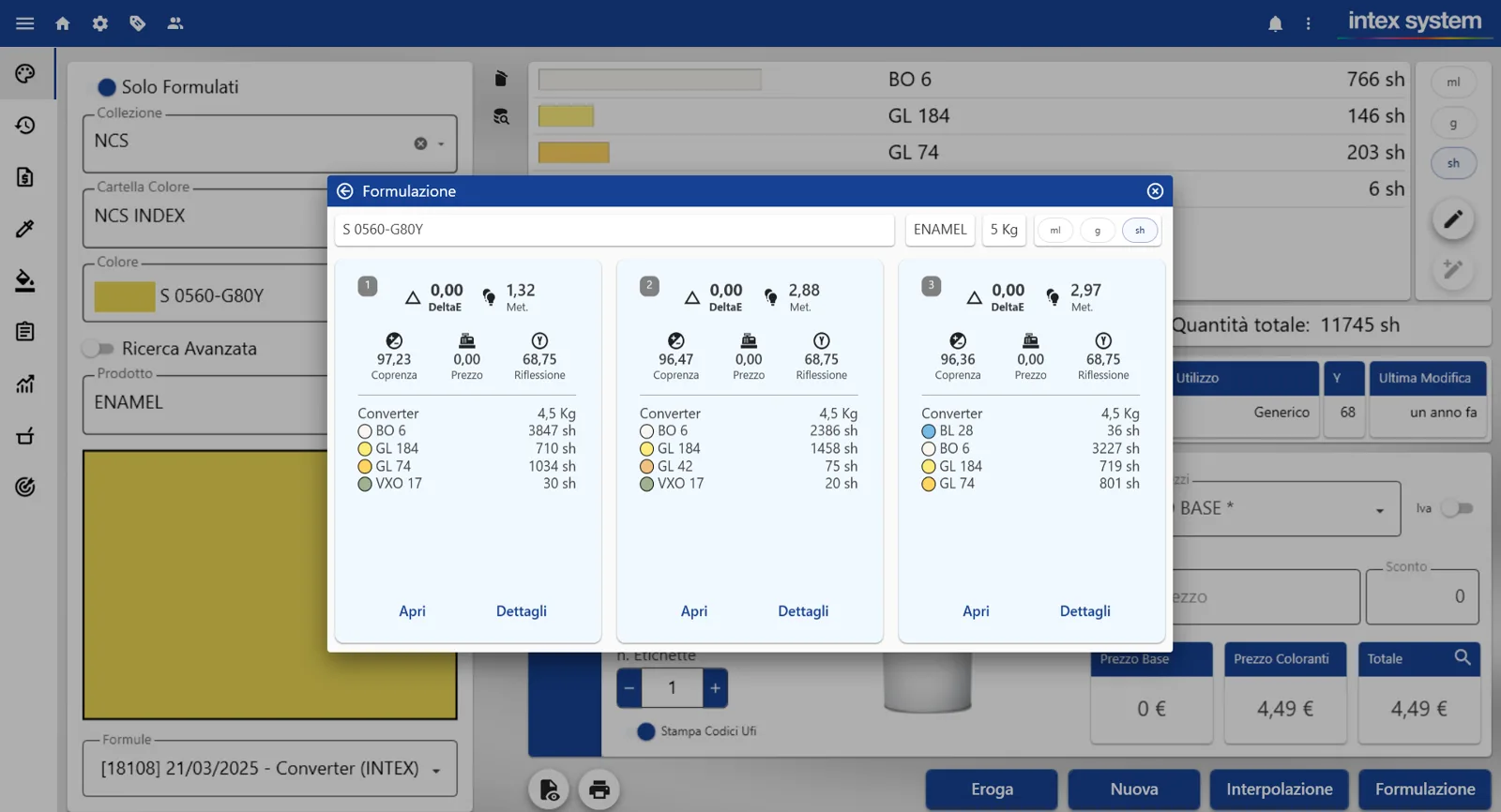The image size is (1501, 812).
Task: Expand the Collezione NCS dropdown
Action: coord(441,143)
